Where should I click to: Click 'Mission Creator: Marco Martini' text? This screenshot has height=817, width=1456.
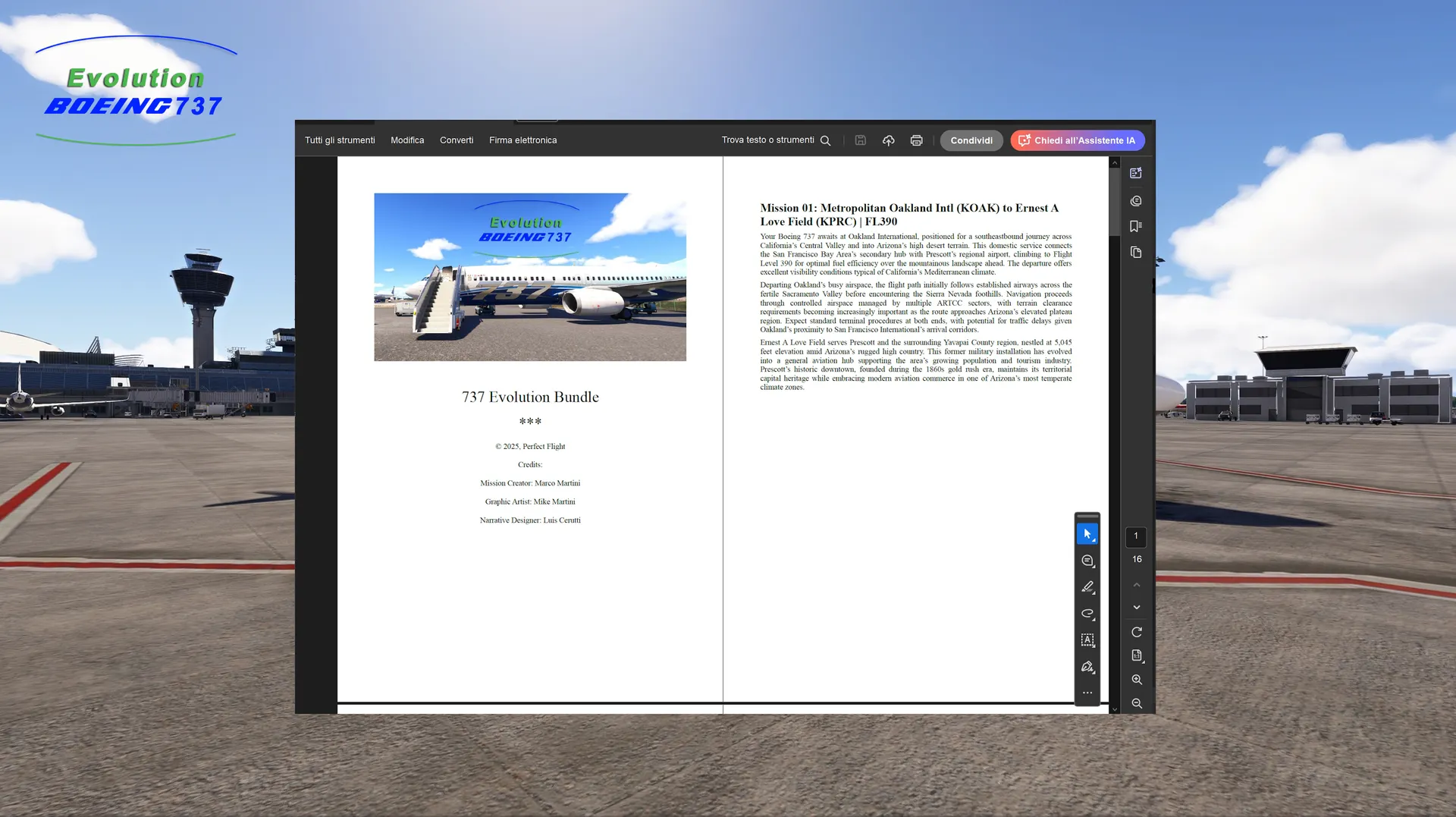pyautogui.click(x=530, y=483)
